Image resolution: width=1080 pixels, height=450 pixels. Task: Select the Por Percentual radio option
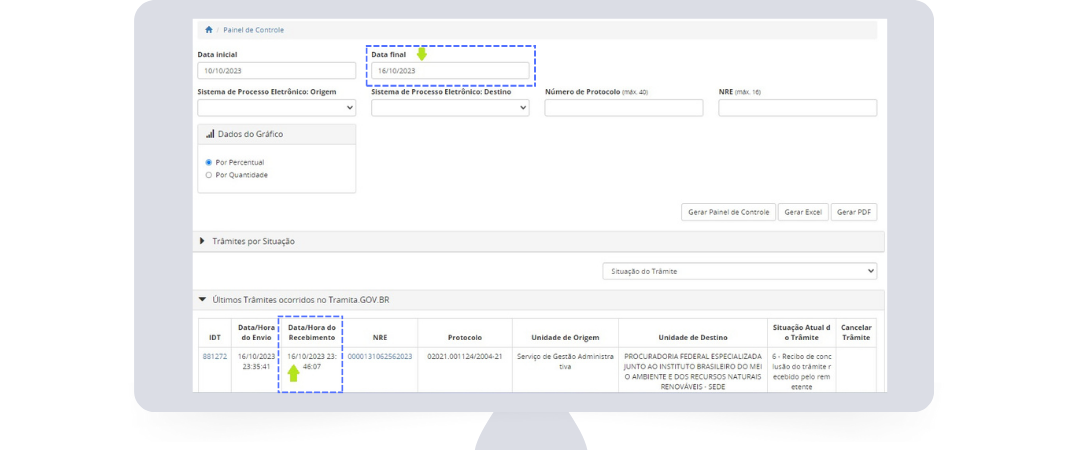point(209,162)
